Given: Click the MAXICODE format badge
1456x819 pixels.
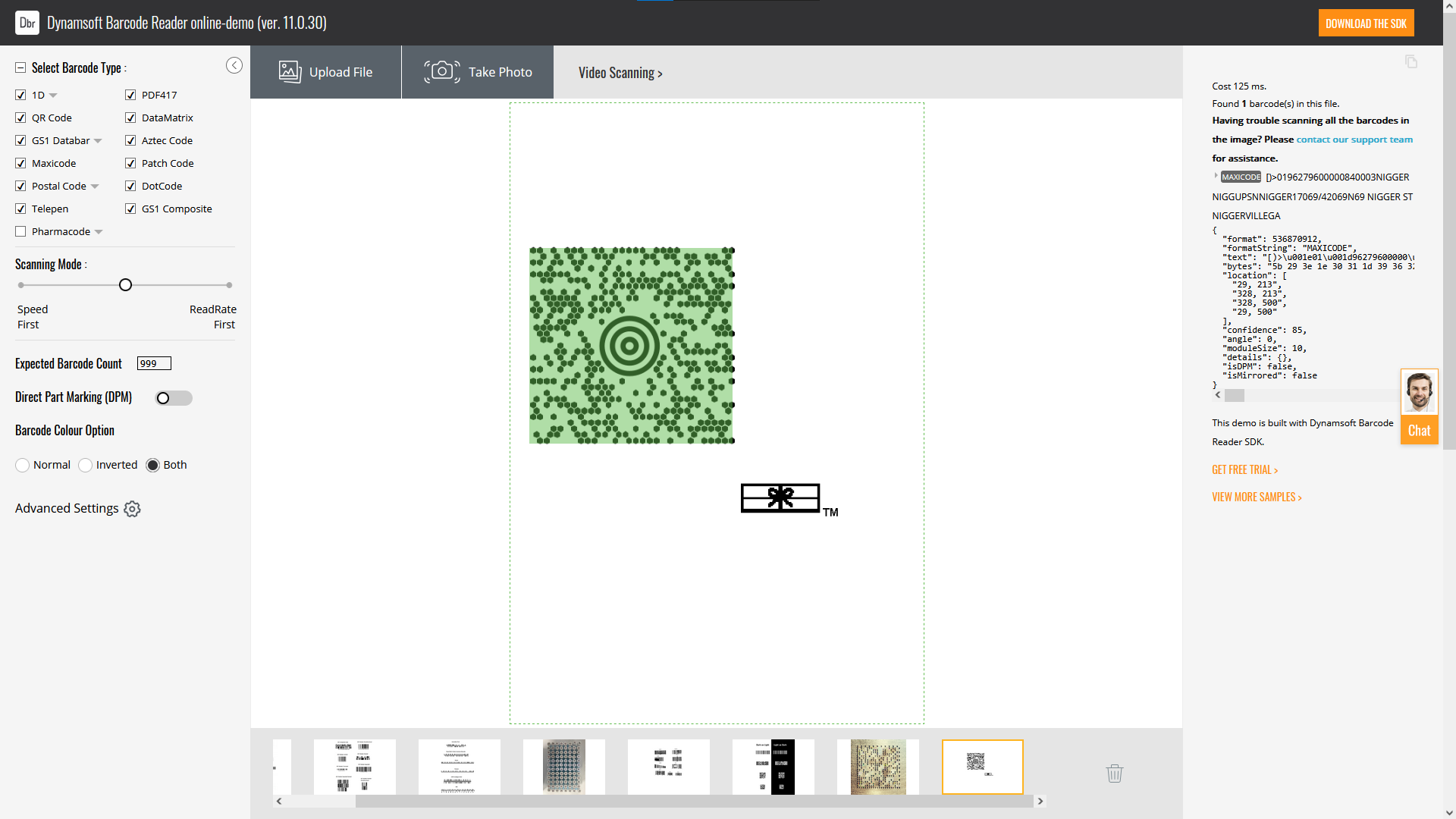Looking at the screenshot, I should (1241, 177).
